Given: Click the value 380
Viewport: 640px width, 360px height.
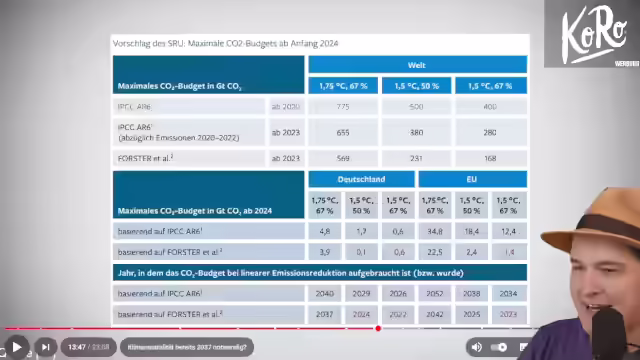Looking at the screenshot, I should point(416,132).
